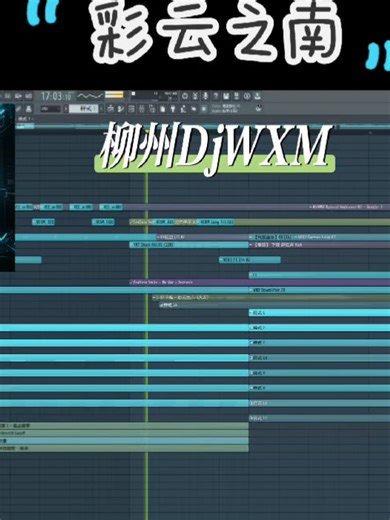390x520 pixels.
Task: Select the 'VEC1 Snare' audio clip
Action: click(x=189, y=245)
